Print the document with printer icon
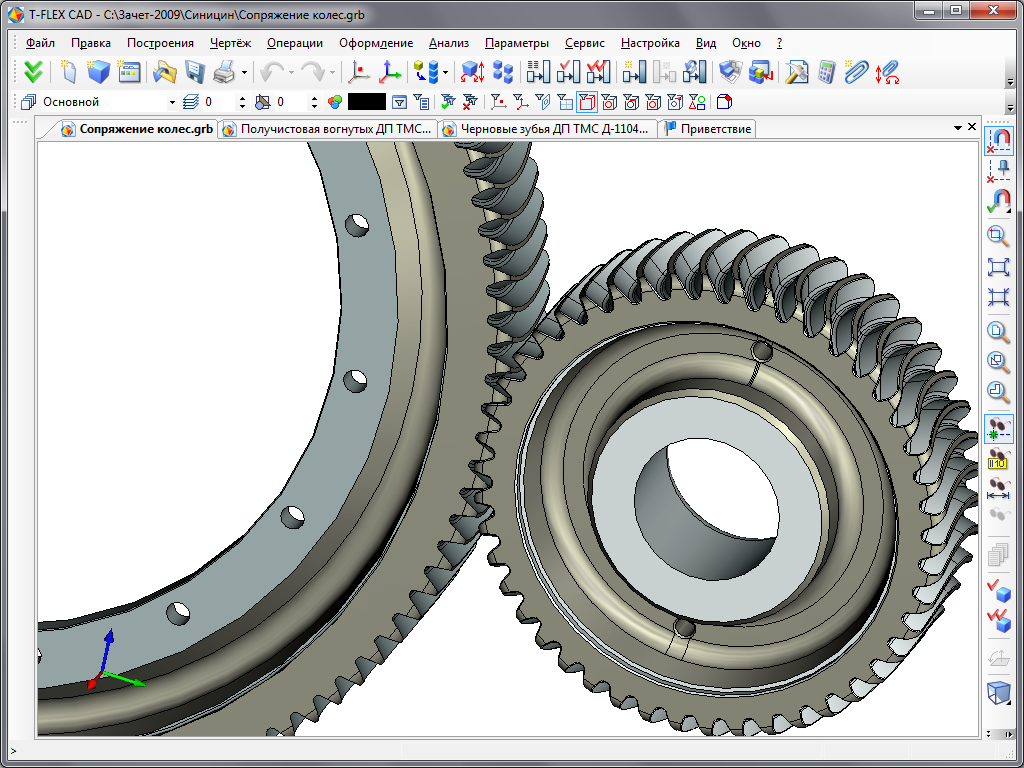The width and height of the screenshot is (1024, 768). coord(224,72)
